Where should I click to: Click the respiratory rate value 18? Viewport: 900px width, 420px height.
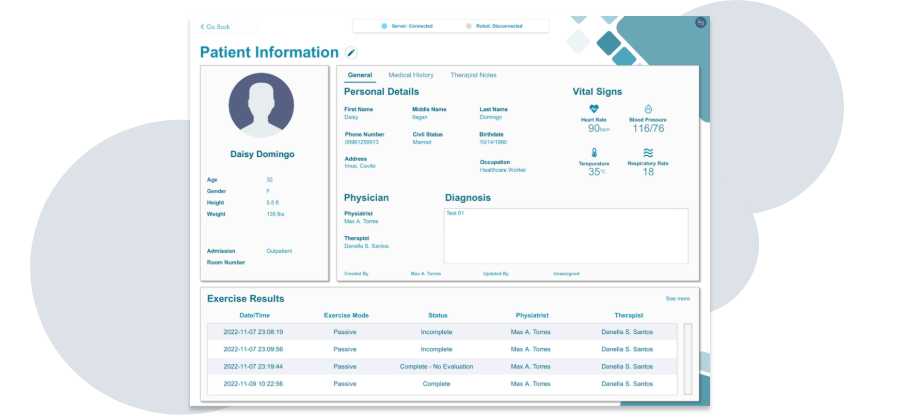648,172
